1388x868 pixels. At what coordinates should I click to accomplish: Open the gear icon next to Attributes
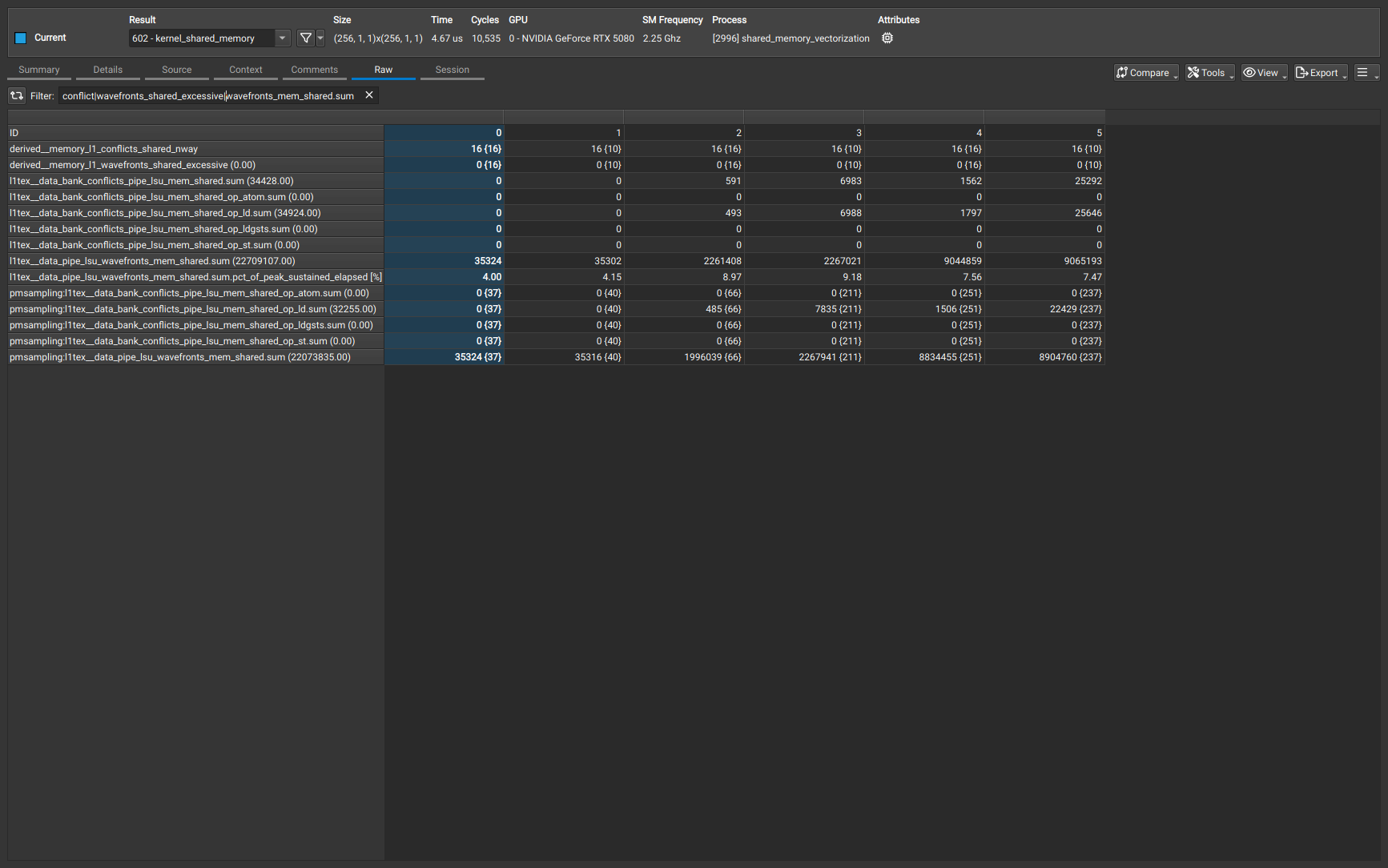pos(887,38)
